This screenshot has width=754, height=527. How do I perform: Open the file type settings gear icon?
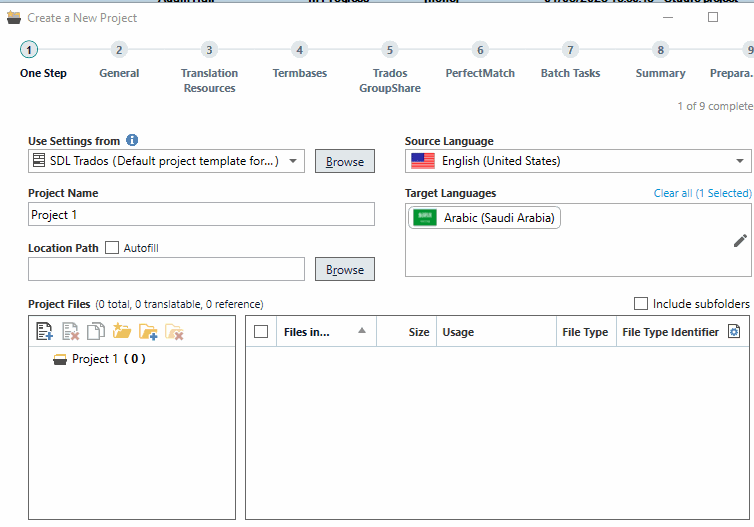click(734, 331)
